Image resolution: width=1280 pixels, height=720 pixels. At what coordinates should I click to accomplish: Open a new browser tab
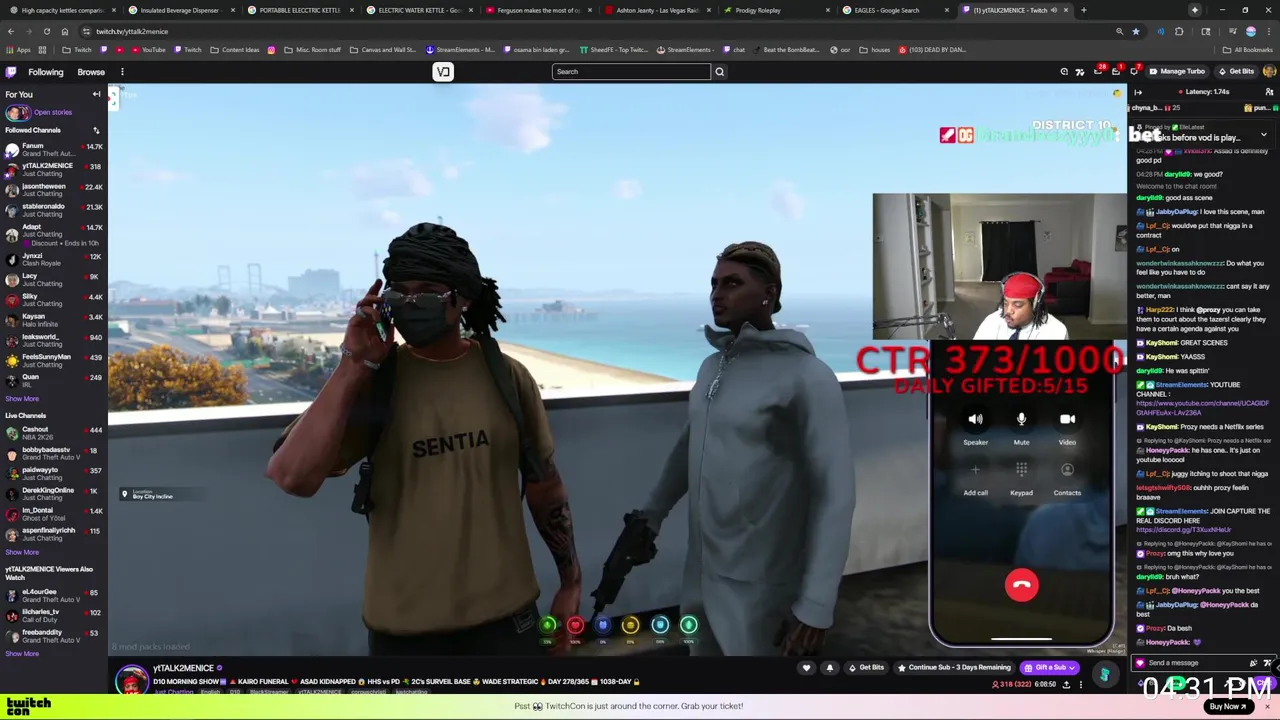(x=1084, y=10)
